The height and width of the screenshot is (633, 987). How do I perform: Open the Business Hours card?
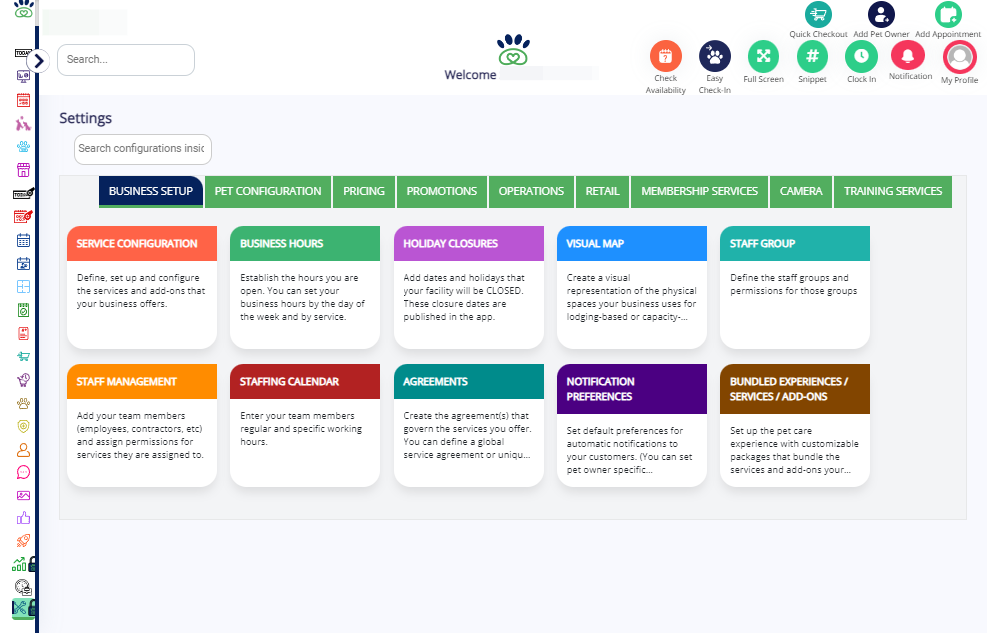305,287
